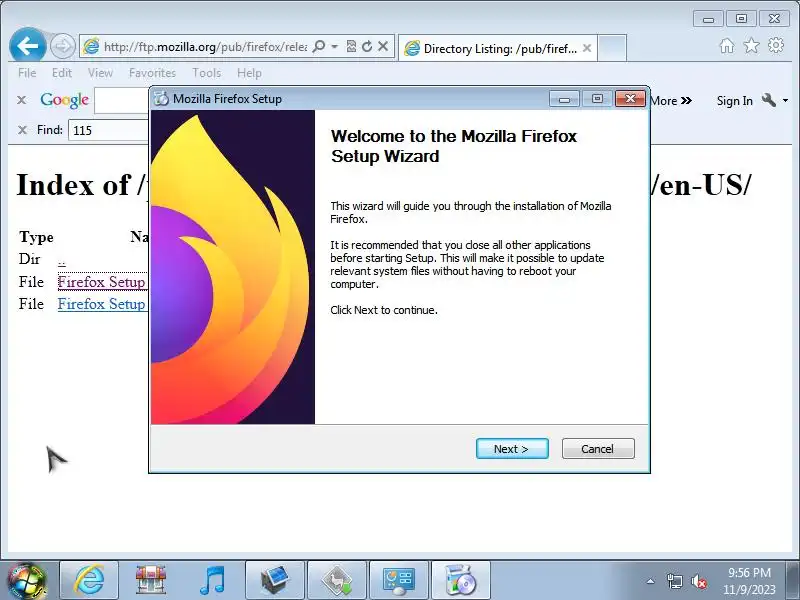This screenshot has width=800, height=600.
Task: Open the address bar dropdown arrow
Action: pyautogui.click(x=335, y=46)
